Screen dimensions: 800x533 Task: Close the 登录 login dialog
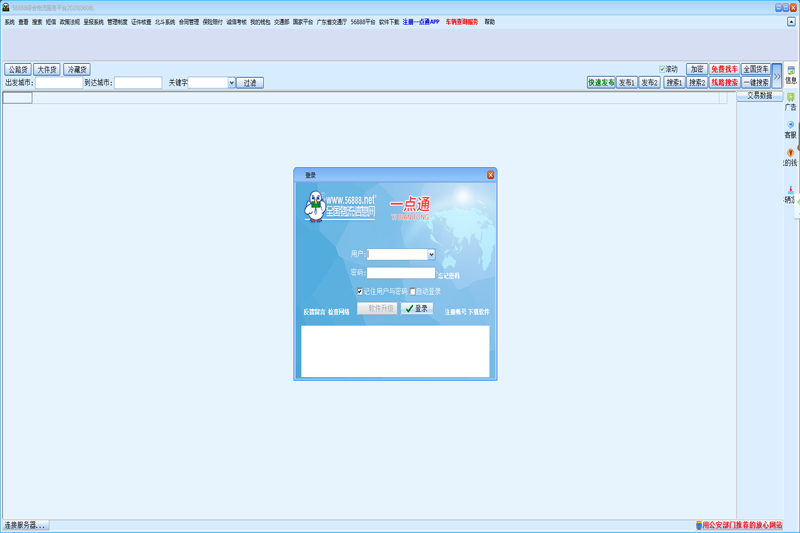coord(490,175)
